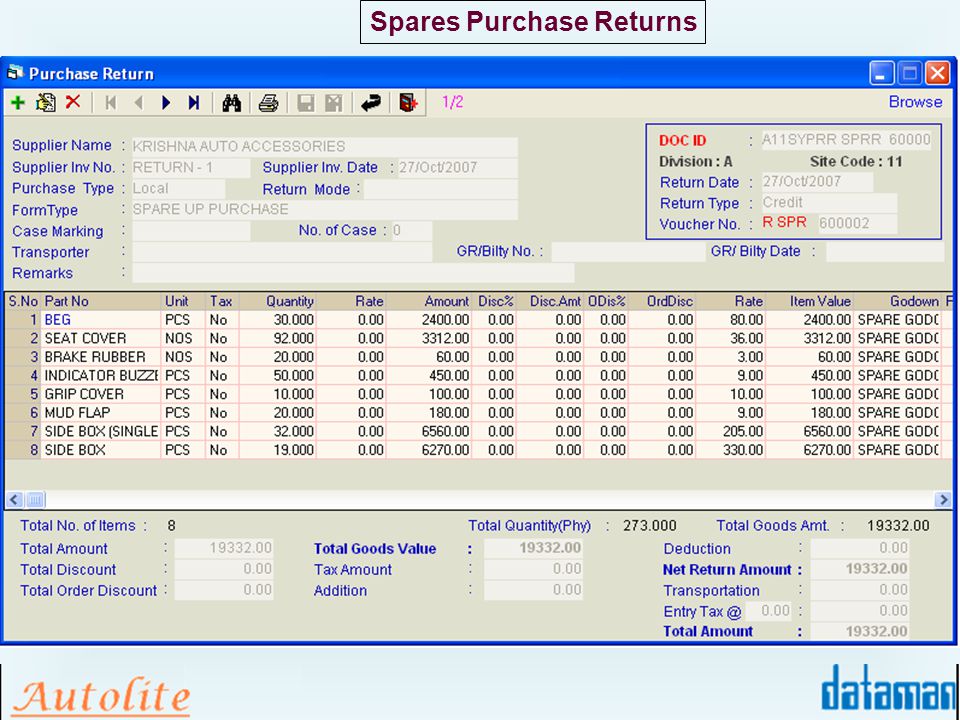Image resolution: width=960 pixels, height=720 pixels.
Task: Select the GRIP COVER part cell
Action: 100,394
